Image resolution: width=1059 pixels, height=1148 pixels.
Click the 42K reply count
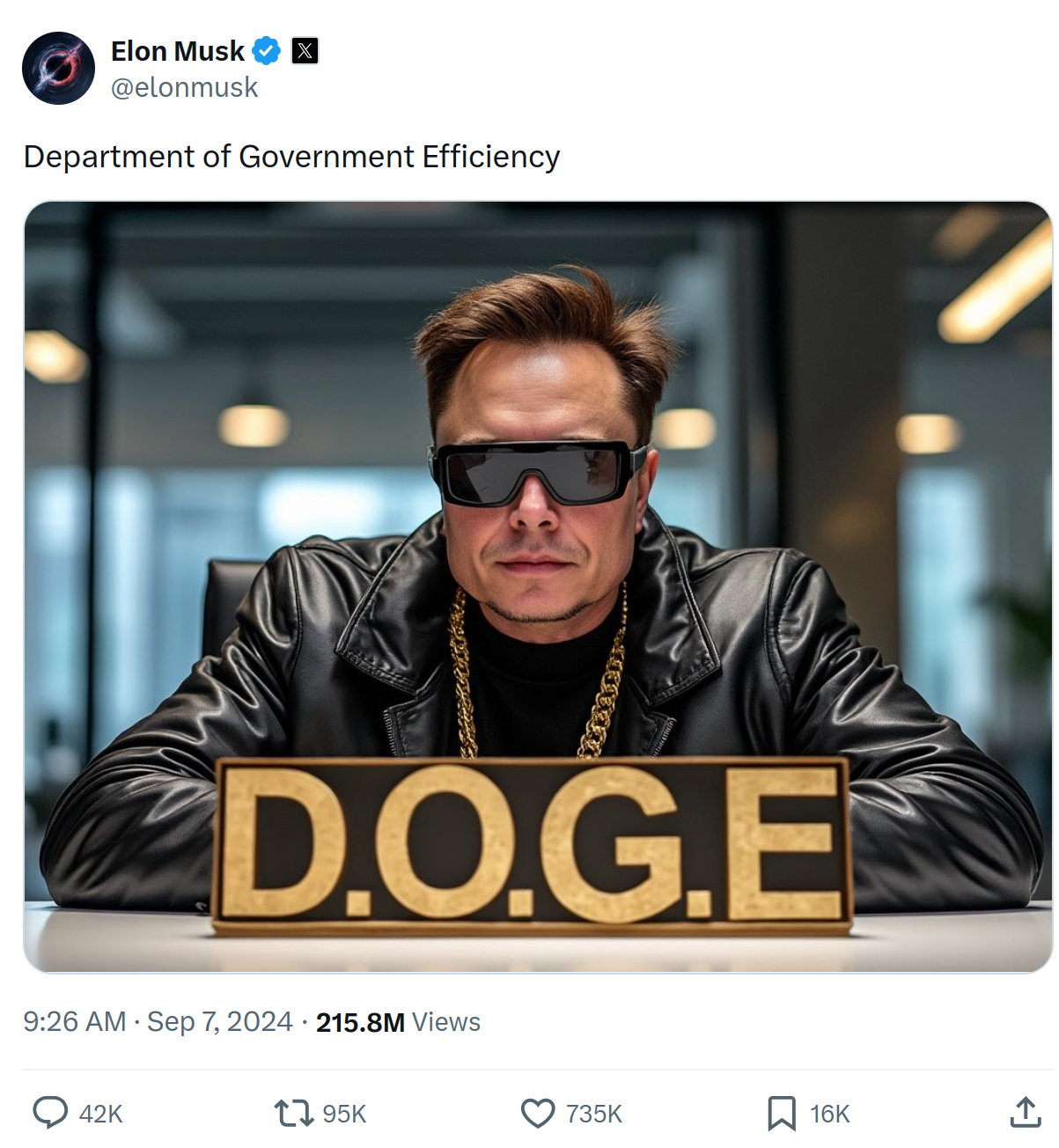click(101, 1115)
